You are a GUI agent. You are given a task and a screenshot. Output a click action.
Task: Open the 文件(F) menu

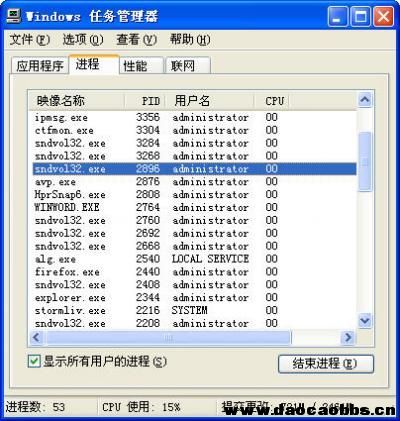pos(30,40)
